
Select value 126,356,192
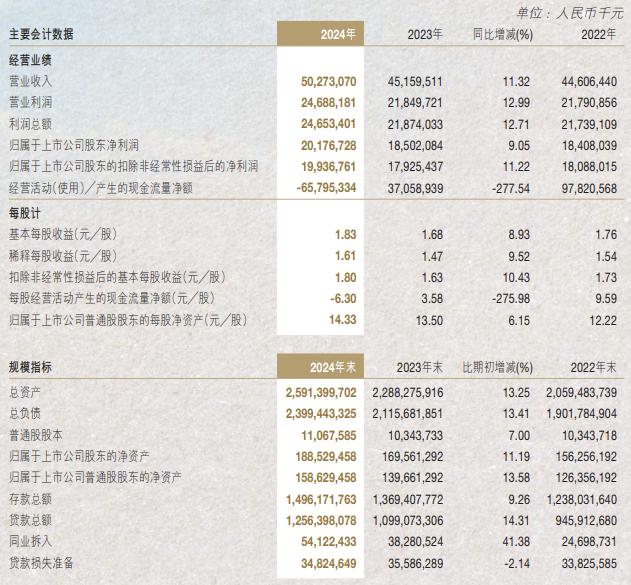point(587,478)
